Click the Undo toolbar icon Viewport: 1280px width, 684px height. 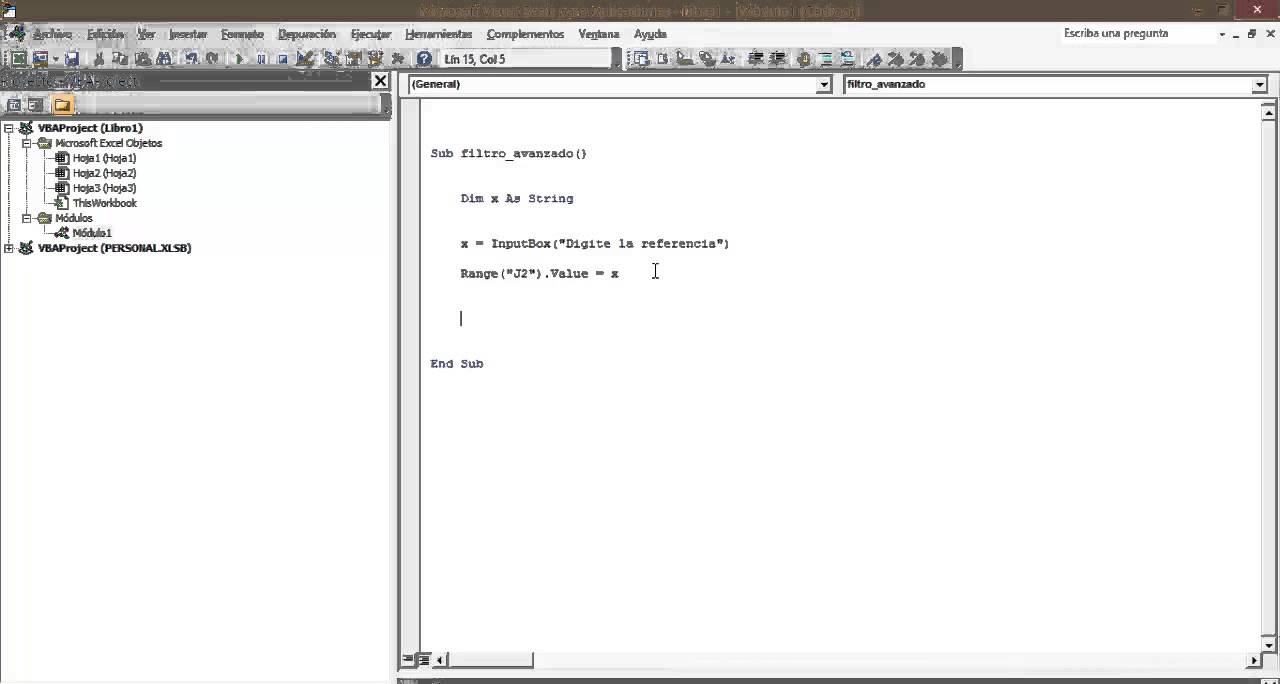tap(191, 59)
